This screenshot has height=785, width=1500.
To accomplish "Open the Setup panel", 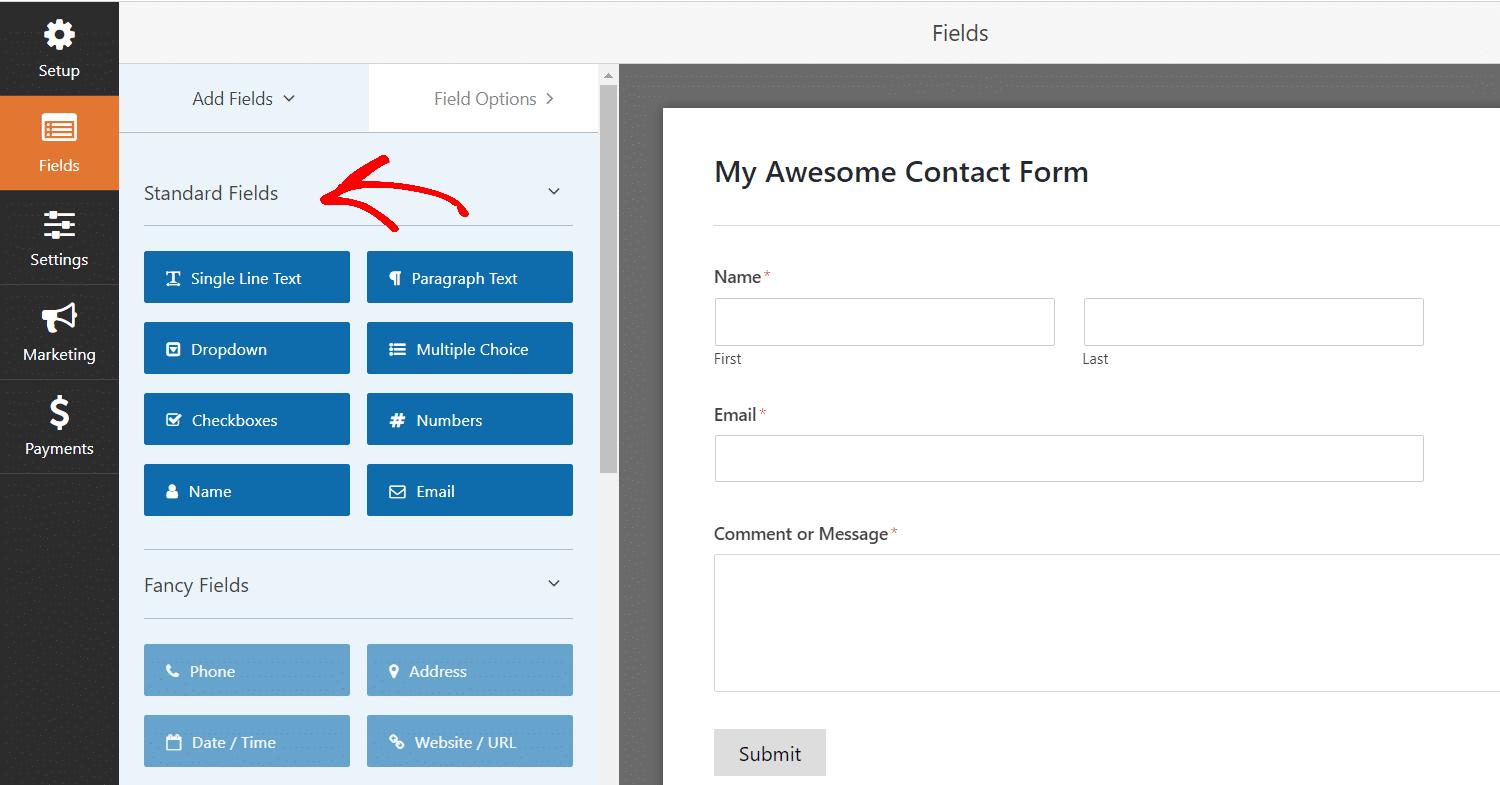I will tap(59, 47).
